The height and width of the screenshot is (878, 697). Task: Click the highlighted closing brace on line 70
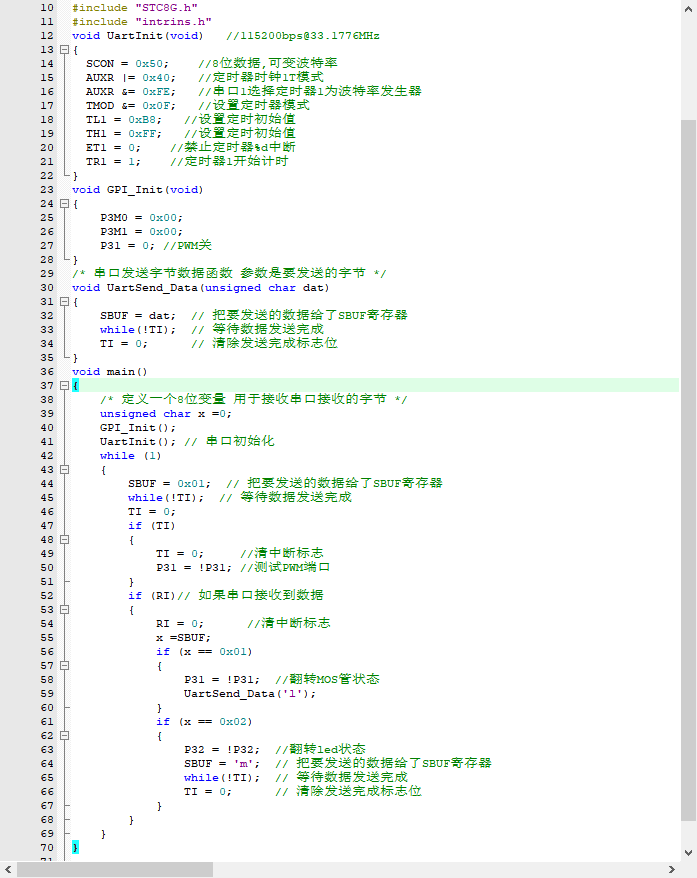coord(76,847)
